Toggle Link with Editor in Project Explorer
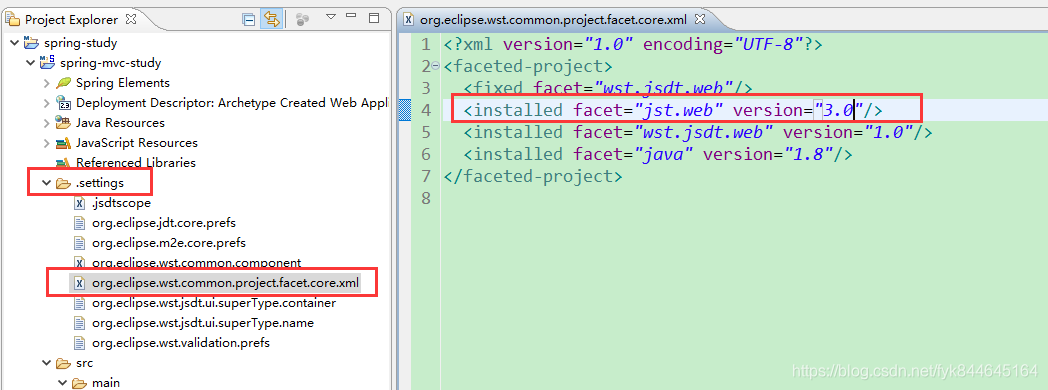The image size is (1048, 390). point(271,19)
